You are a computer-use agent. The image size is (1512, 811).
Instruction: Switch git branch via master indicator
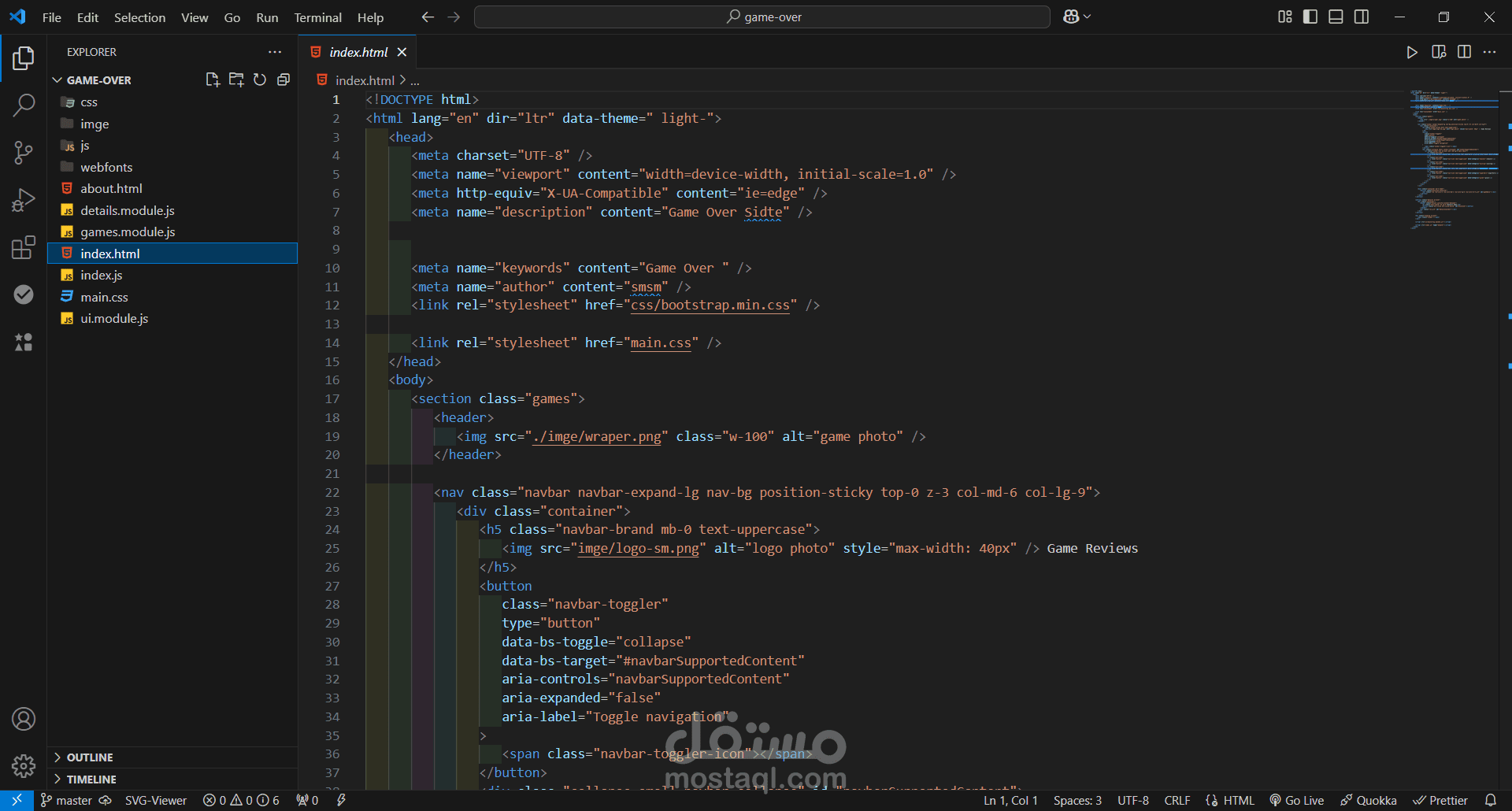(x=66, y=800)
